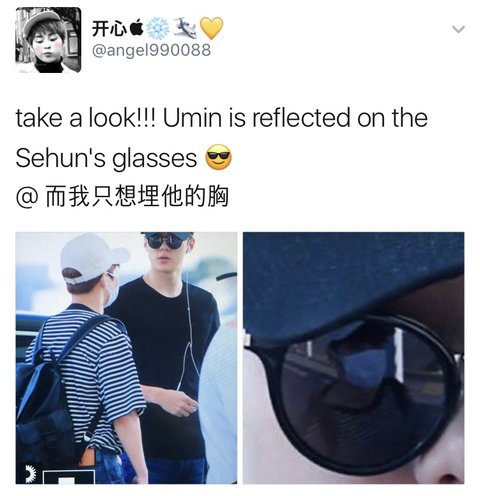Click the white baseball cap in left photo
480x496 pixels.
(x=93, y=255)
